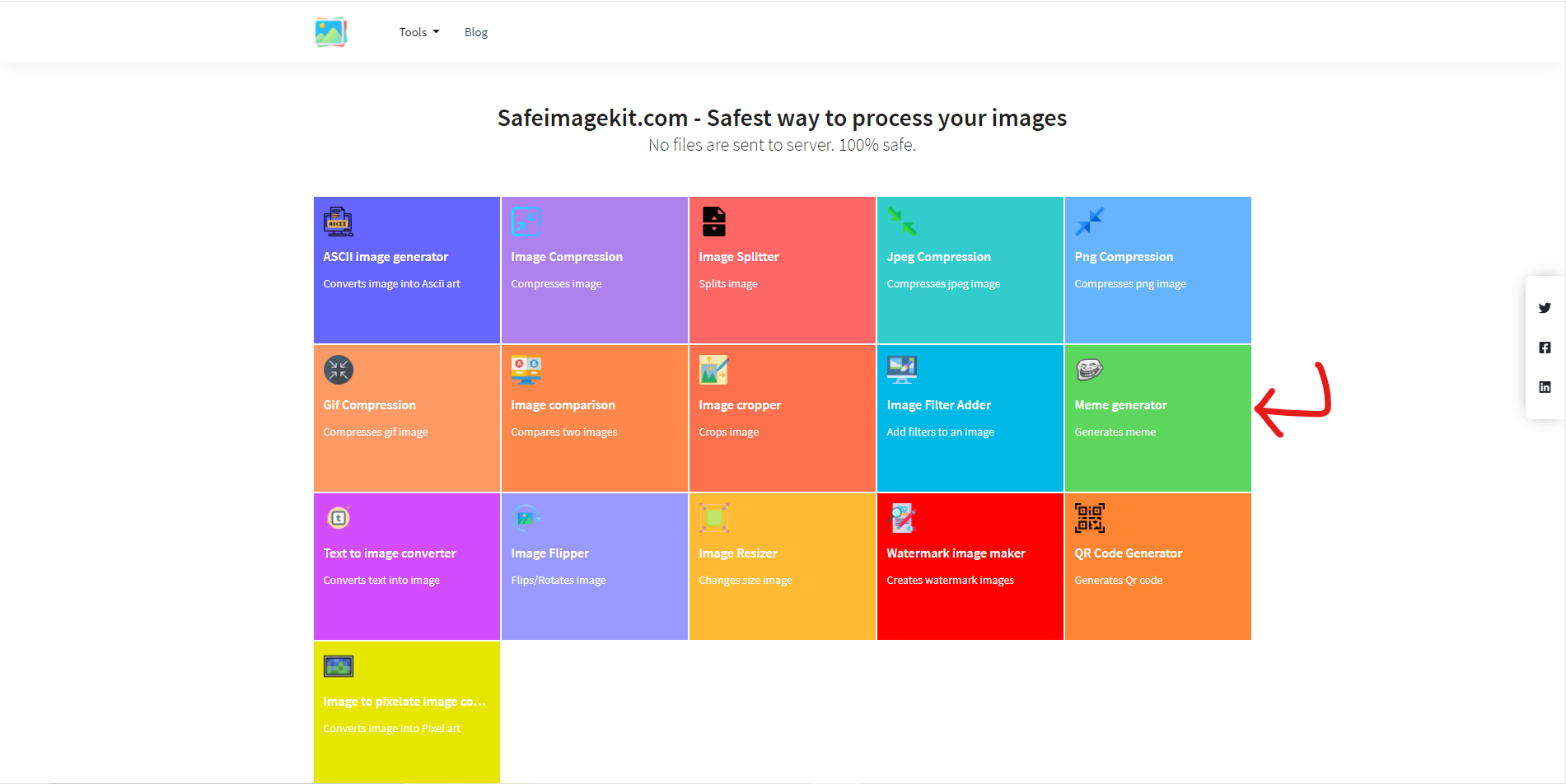Click the Gif Compression round icon
This screenshot has width=1566, height=784.
tap(339, 370)
